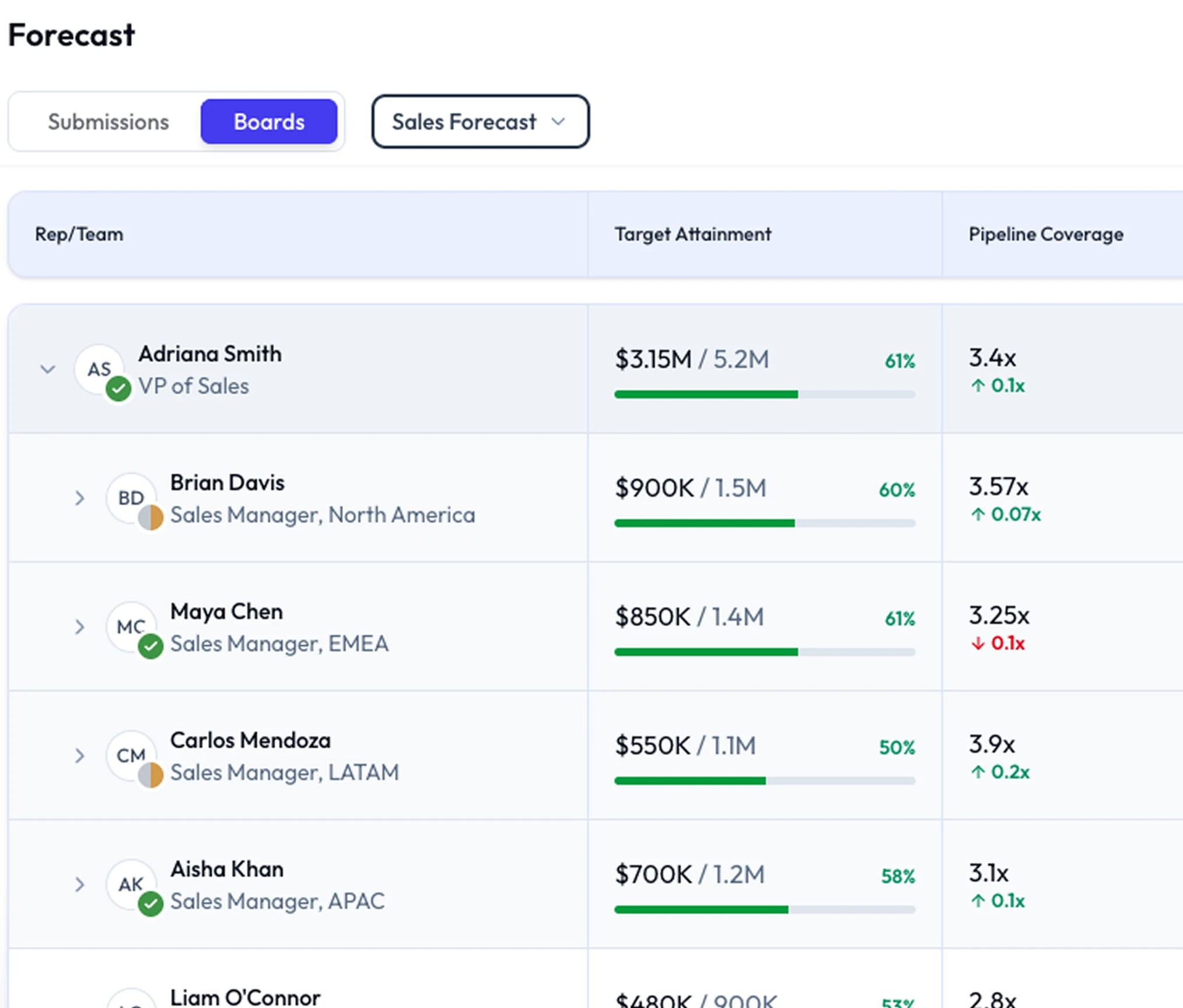Click the 60% attainment percentage
The height and width of the screenshot is (1008, 1183).
tap(897, 490)
